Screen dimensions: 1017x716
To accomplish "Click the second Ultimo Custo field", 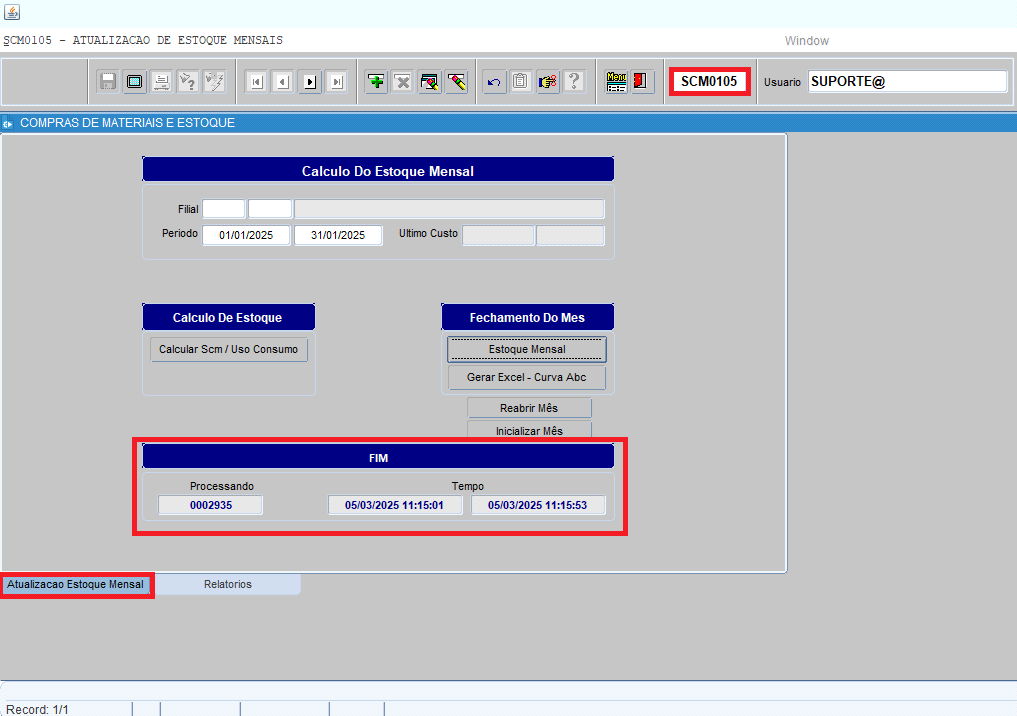I will coord(570,235).
